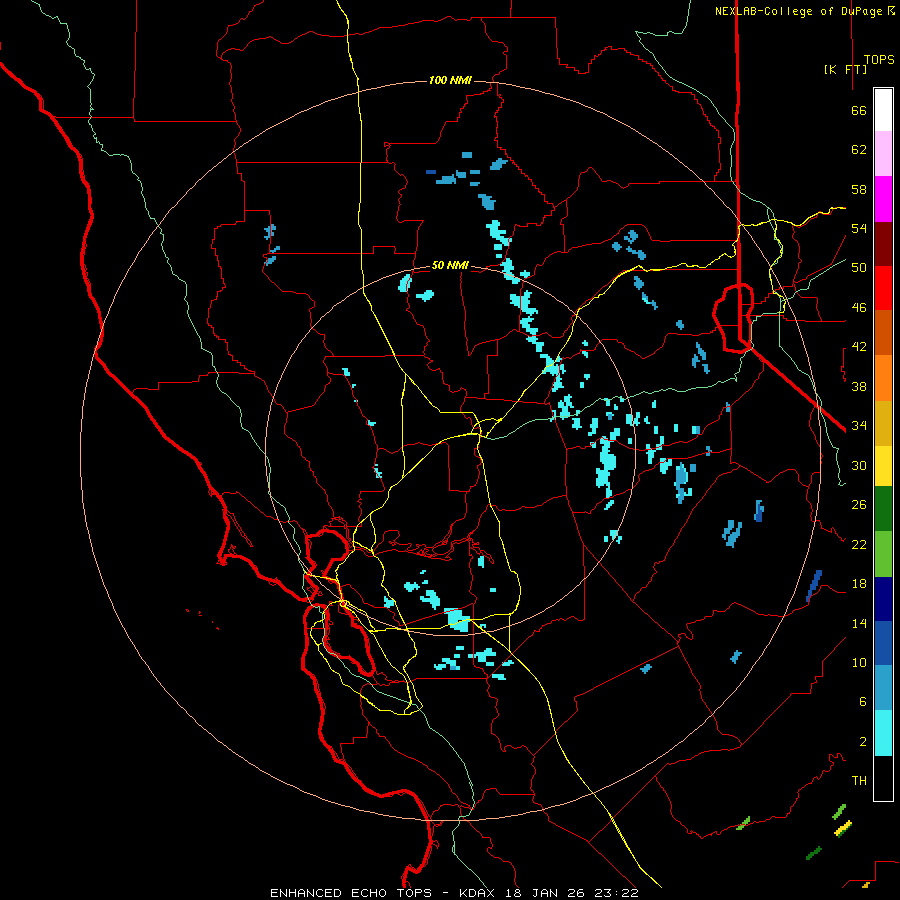Click the yellow legend swatch
Image resolution: width=900 pixels, height=900 pixels.
(x=883, y=466)
